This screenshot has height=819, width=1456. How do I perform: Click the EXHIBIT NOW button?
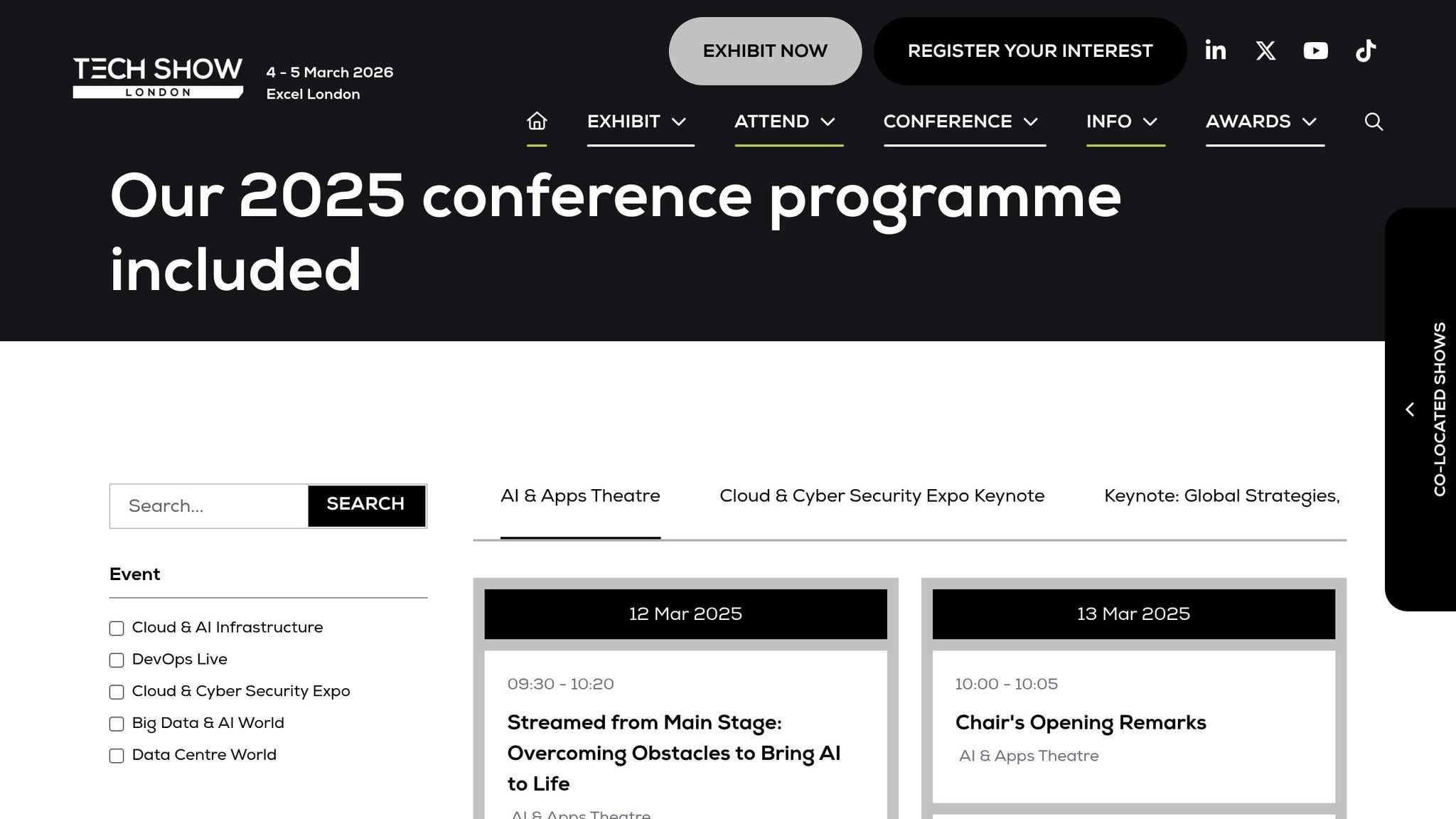click(764, 50)
